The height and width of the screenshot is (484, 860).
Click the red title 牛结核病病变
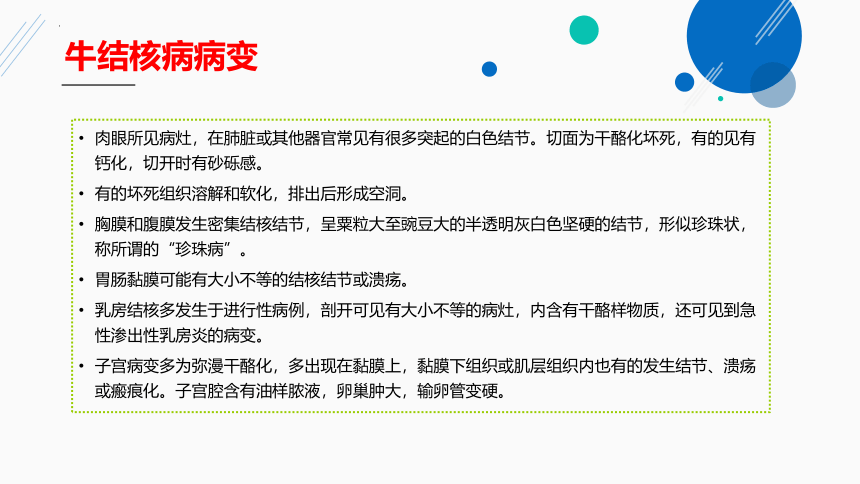point(161,57)
